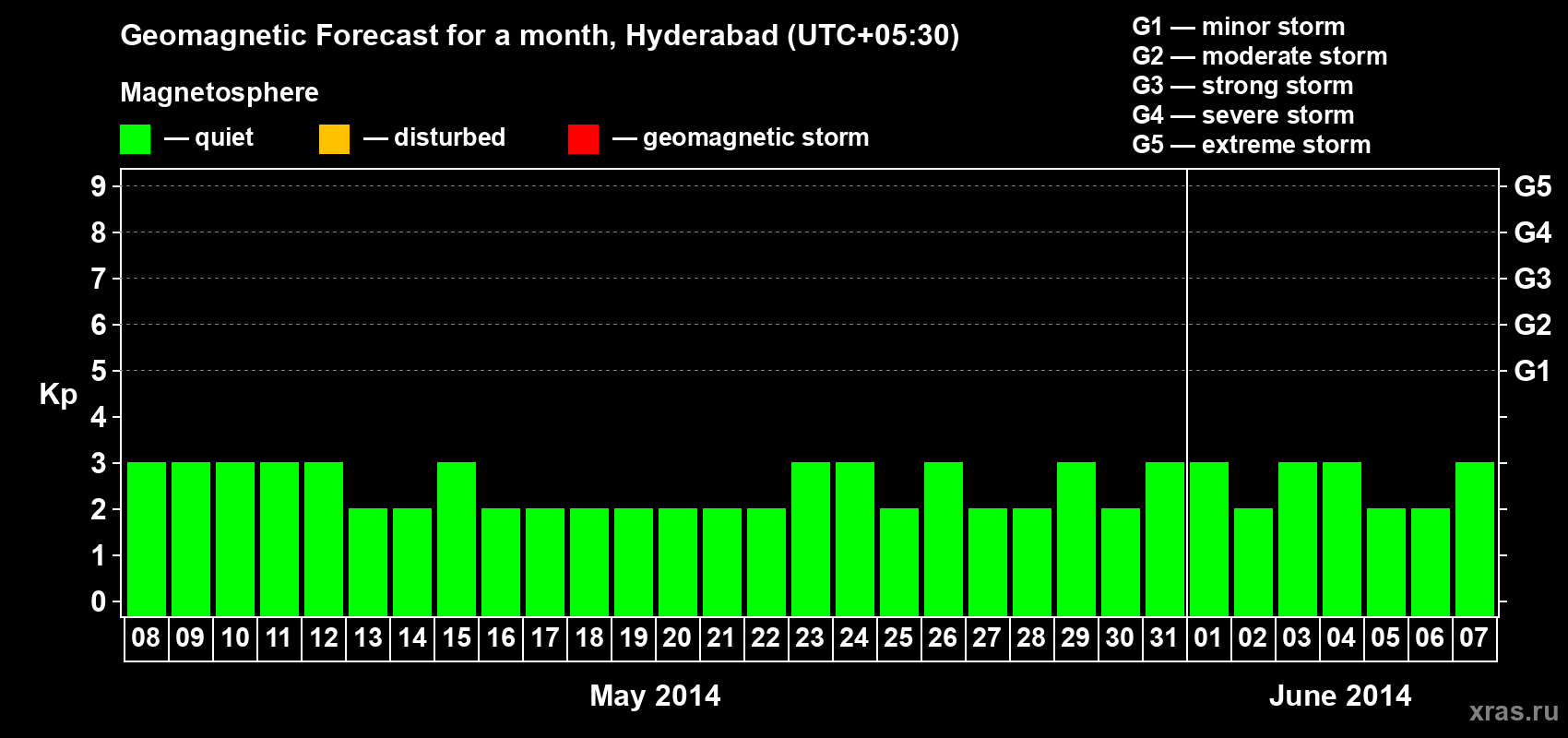1568x738 pixels.
Task: Click the 'G4 — severe storm' legend line
Action: [1242, 115]
